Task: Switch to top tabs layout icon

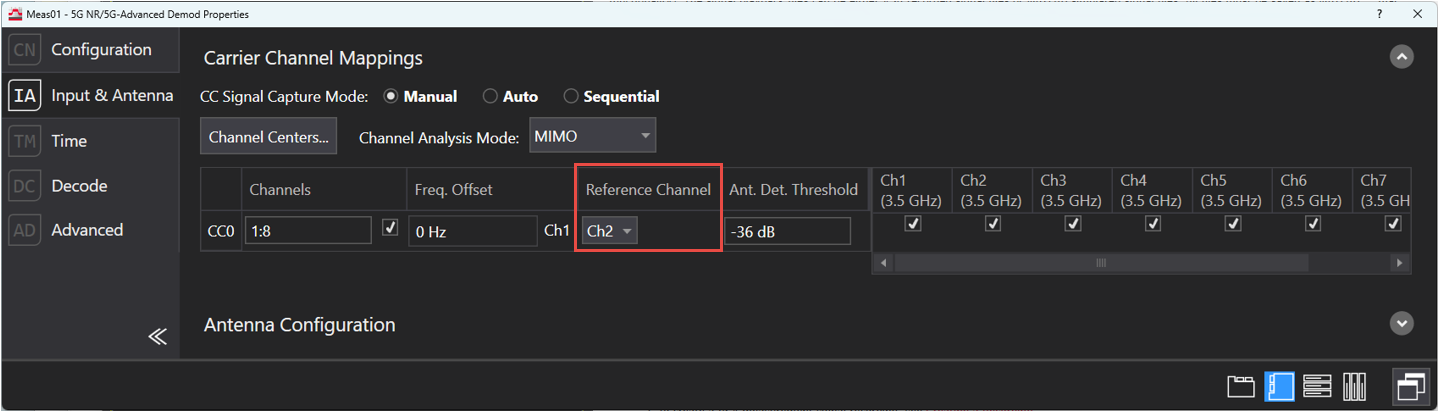Action: (1240, 386)
